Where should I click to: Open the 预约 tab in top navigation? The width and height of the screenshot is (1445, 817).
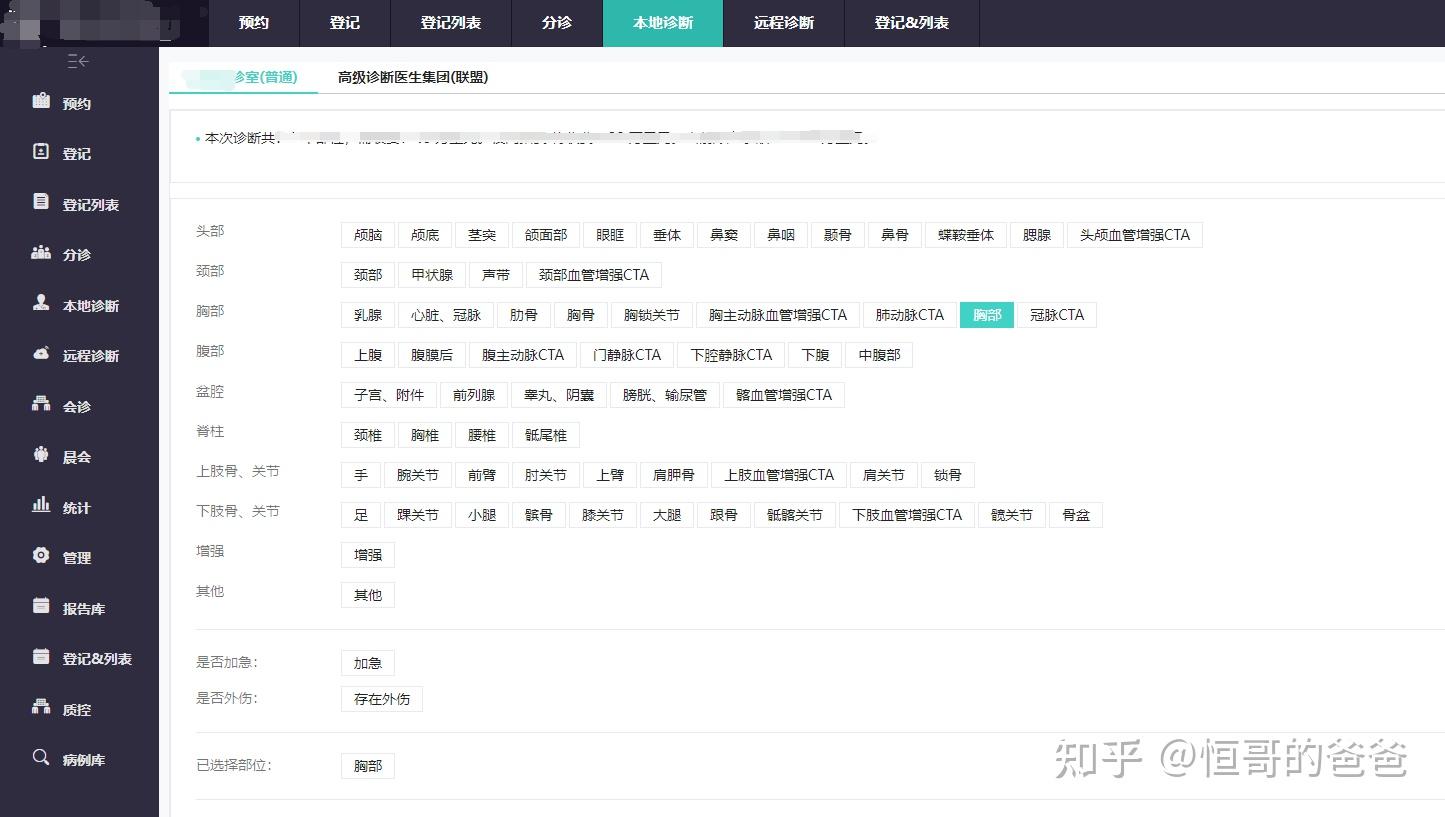tap(254, 23)
